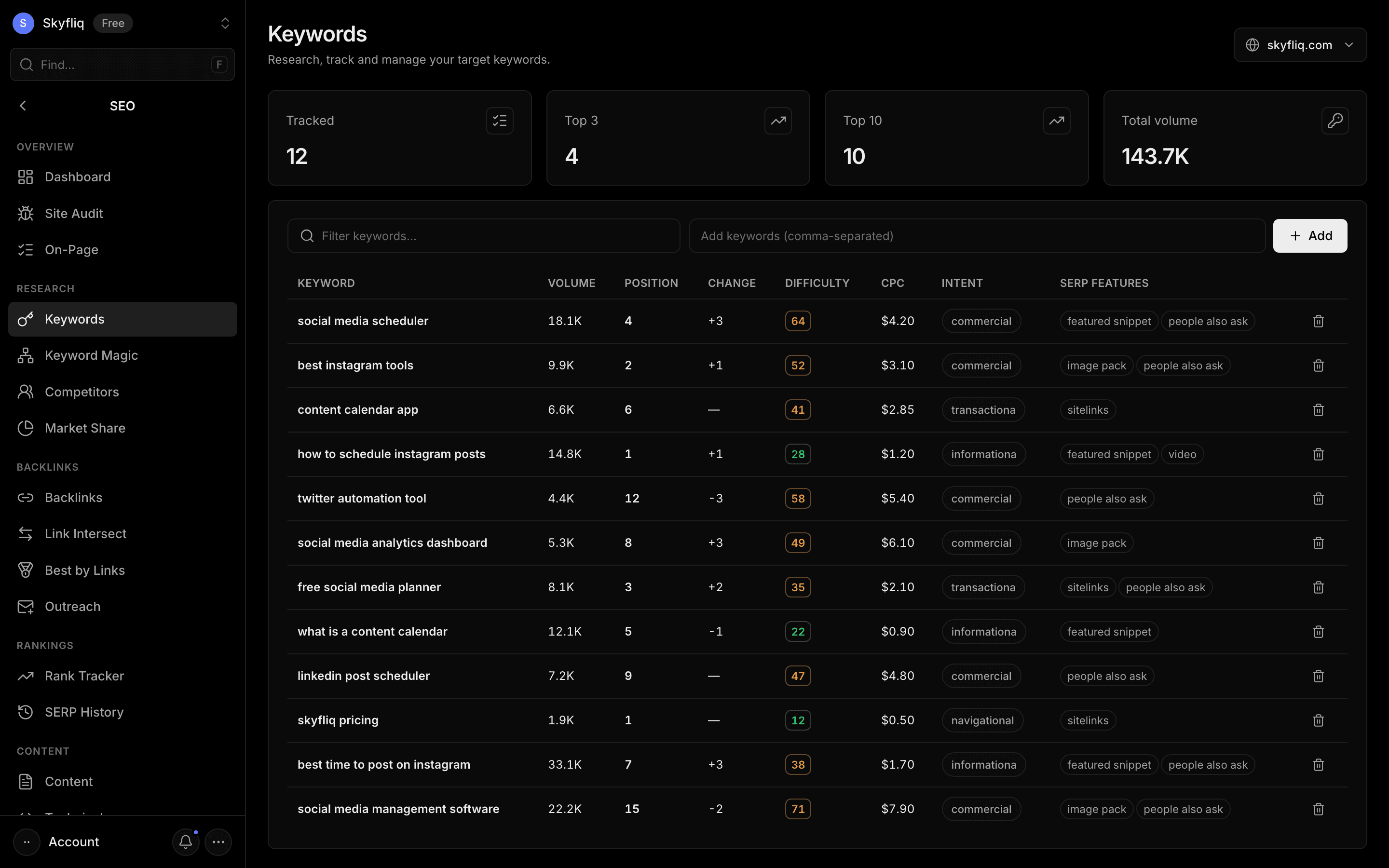The image size is (1389, 868).
Task: Open the Outreach page
Action: pyautogui.click(x=122, y=606)
